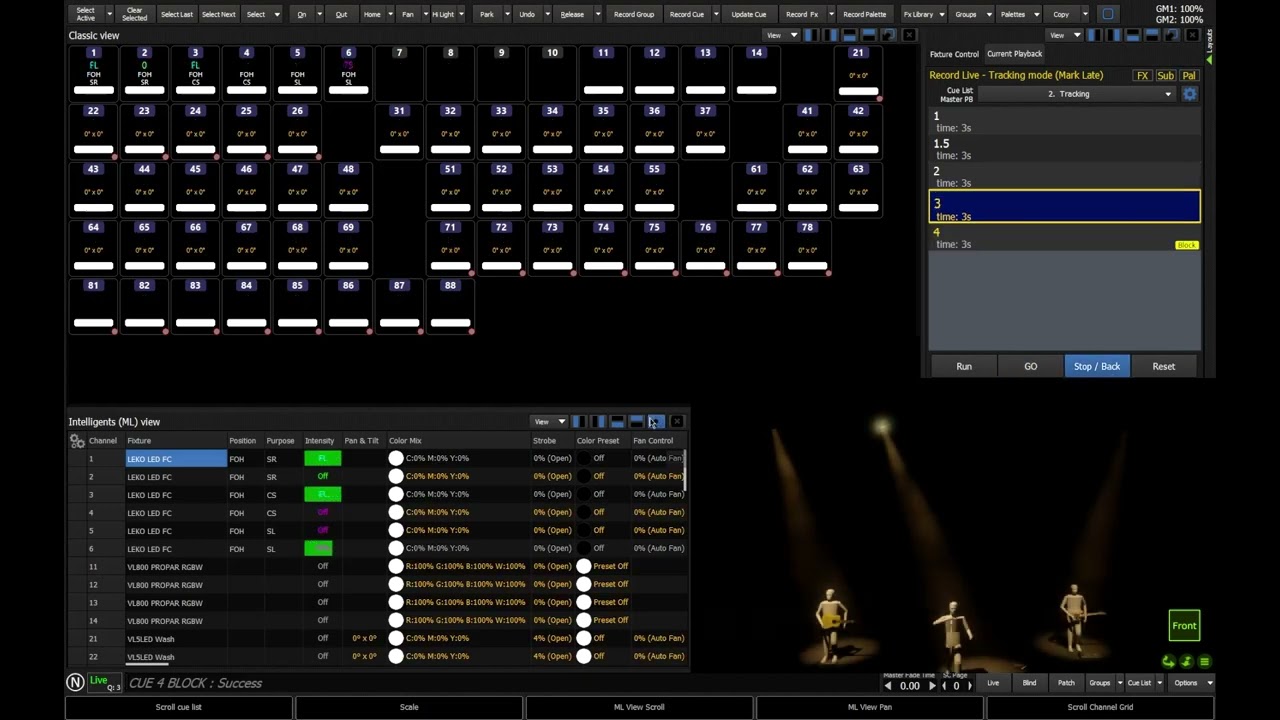
Task: Toggle the Pal record option
Action: [1188, 76]
